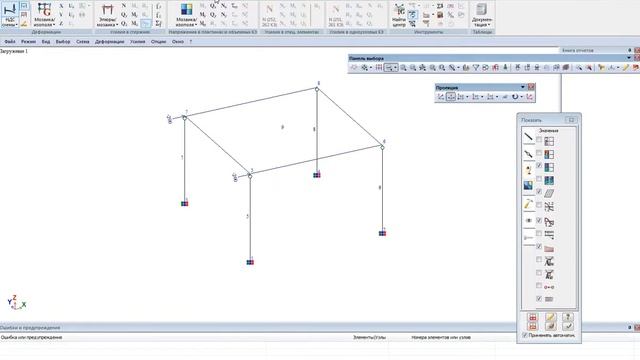Screen dimensions: 640x360
Task: Open the Окно menu
Action: coord(178,42)
